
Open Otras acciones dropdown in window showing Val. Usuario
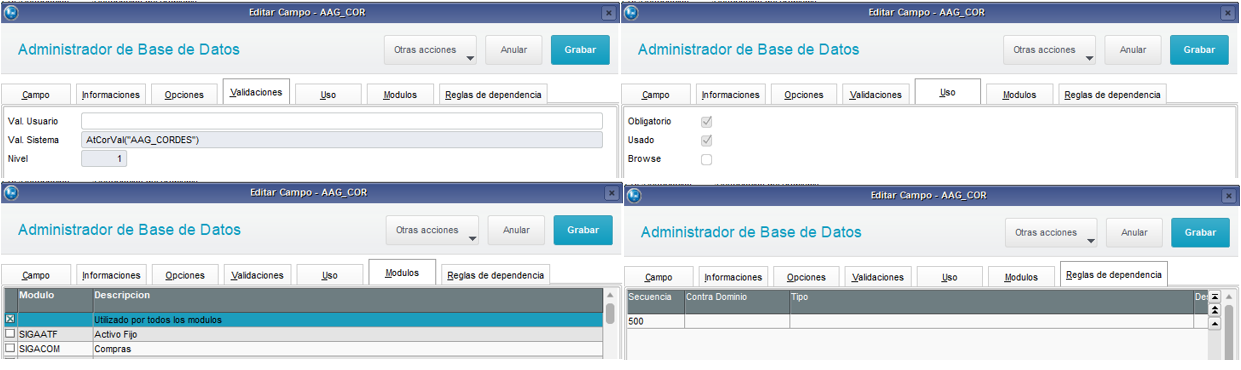(x=430, y=50)
